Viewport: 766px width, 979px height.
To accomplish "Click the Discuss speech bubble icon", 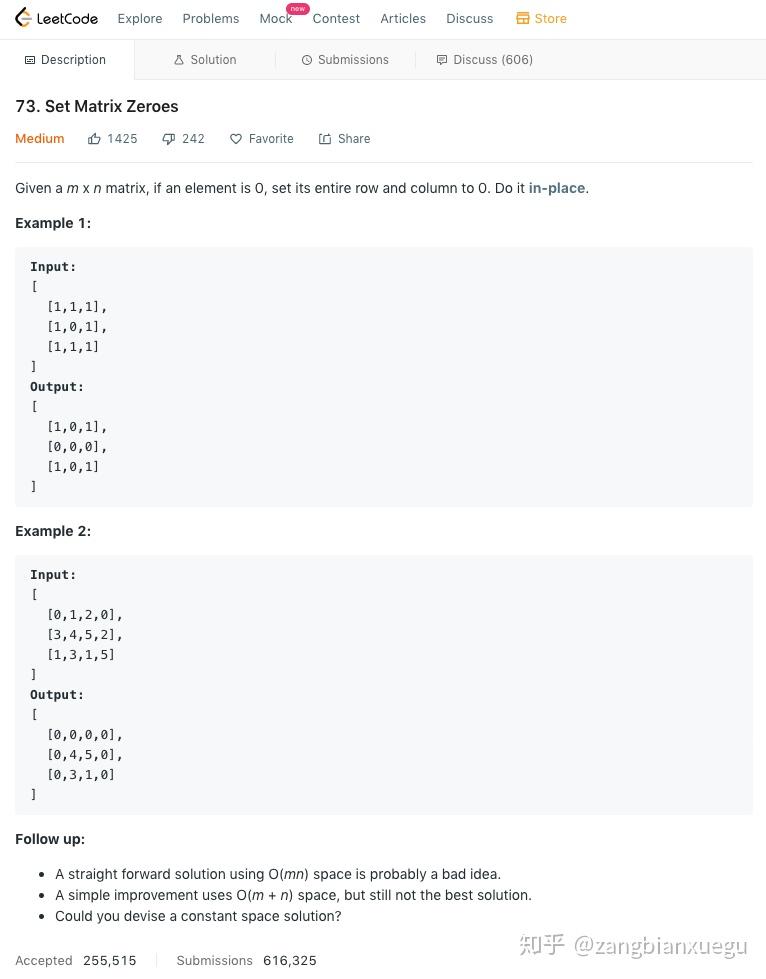I will (x=442, y=60).
